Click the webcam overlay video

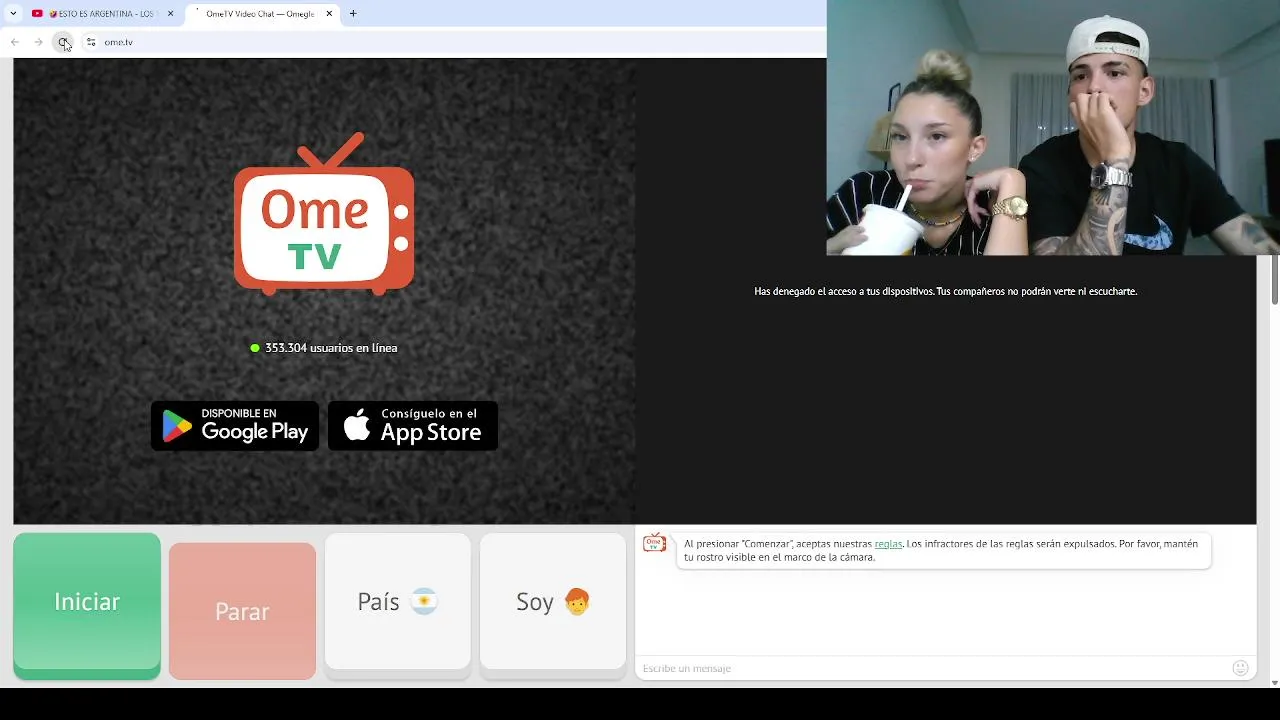pos(1053,128)
